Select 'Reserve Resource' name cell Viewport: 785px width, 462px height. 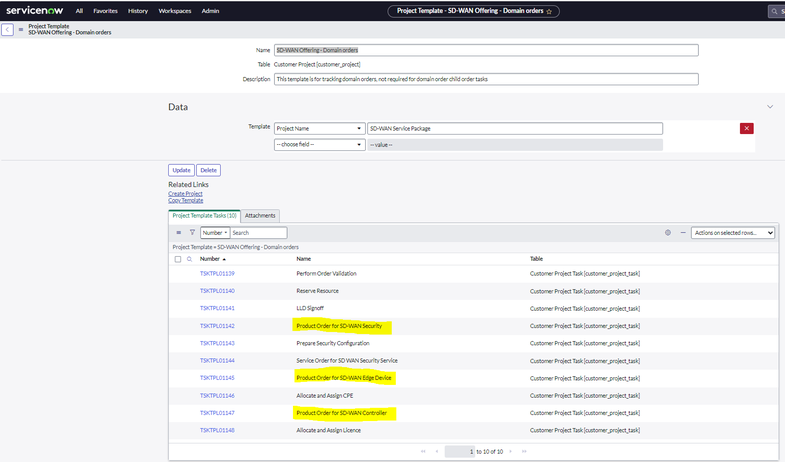pos(317,291)
